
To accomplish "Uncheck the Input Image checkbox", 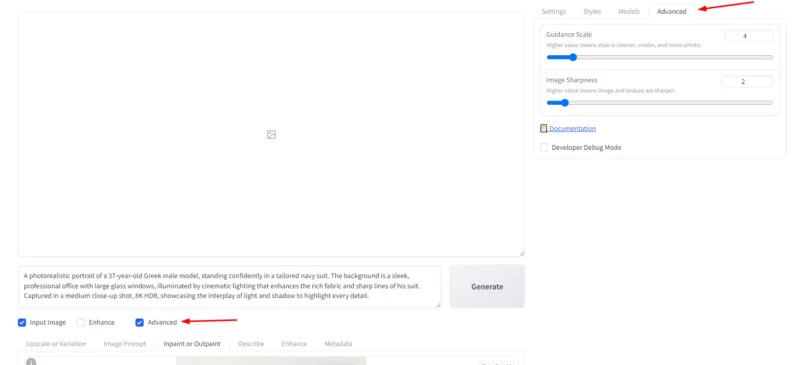I will [22, 323].
